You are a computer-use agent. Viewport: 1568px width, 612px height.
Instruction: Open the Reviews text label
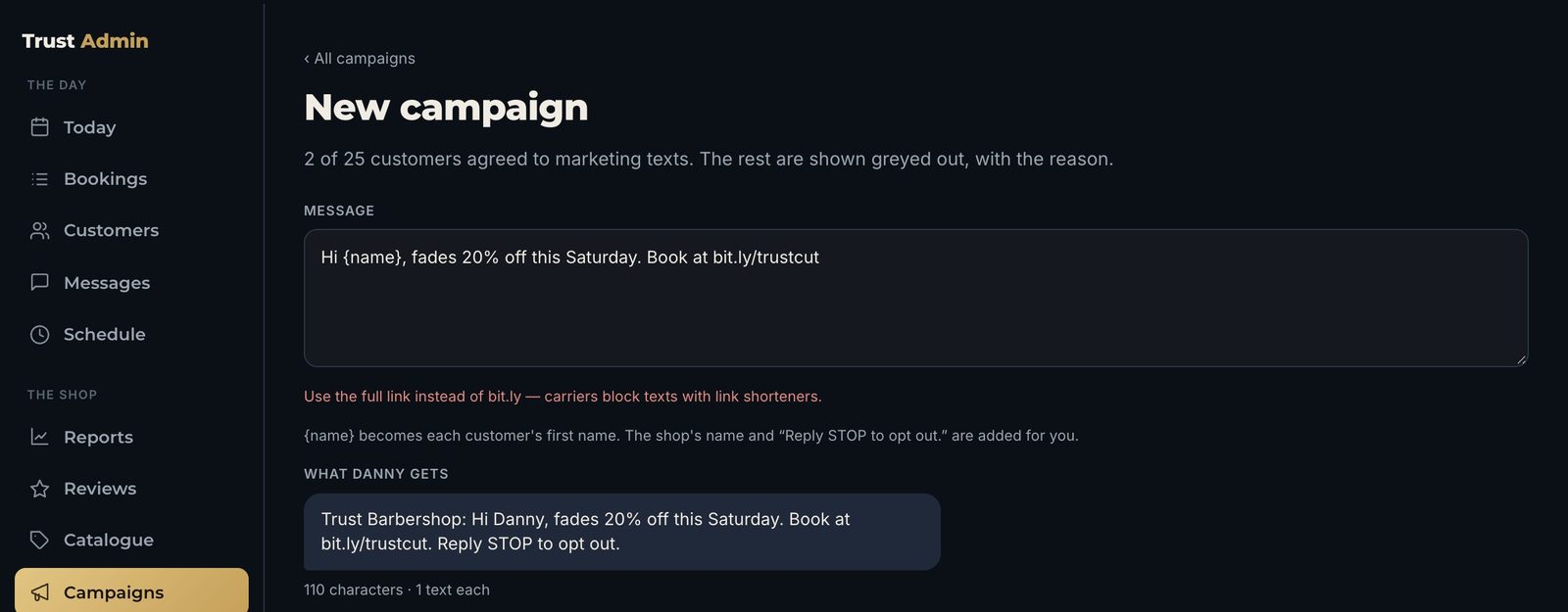coord(100,489)
